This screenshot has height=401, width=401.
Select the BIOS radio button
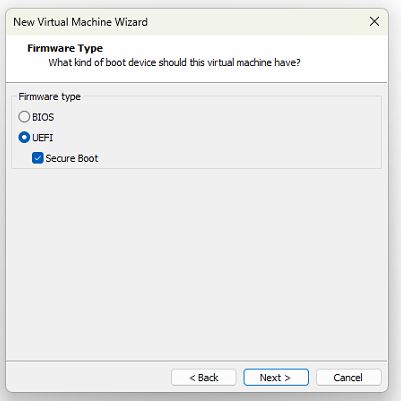(x=24, y=117)
